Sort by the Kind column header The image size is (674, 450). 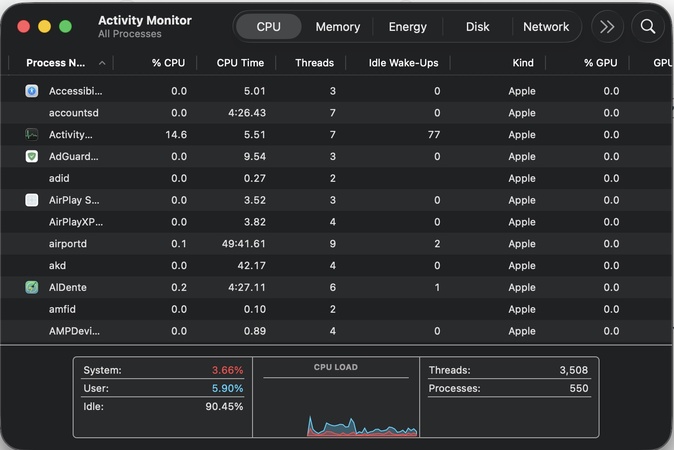523,63
